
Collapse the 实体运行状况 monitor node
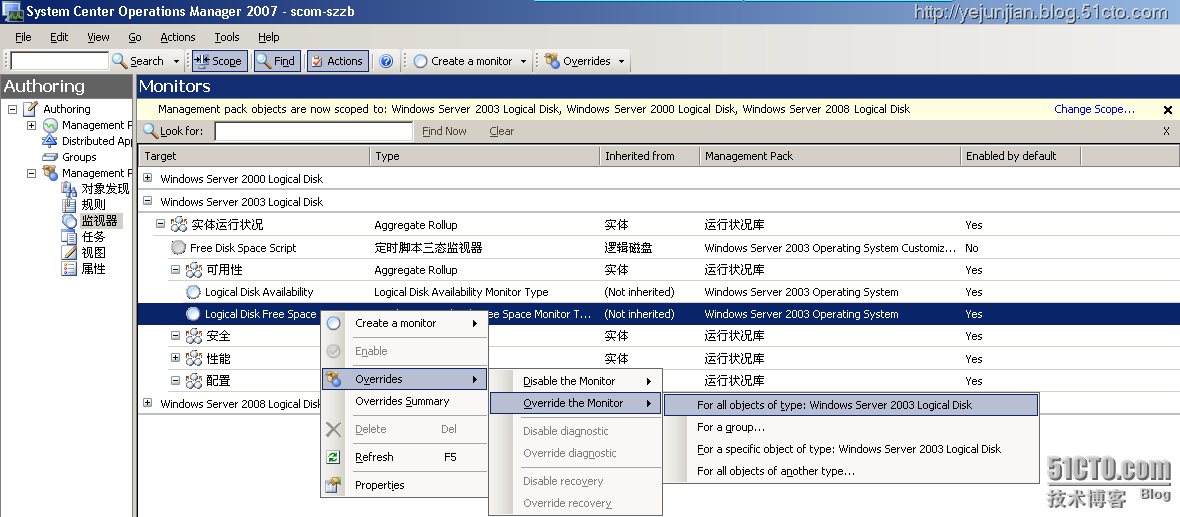[160, 224]
